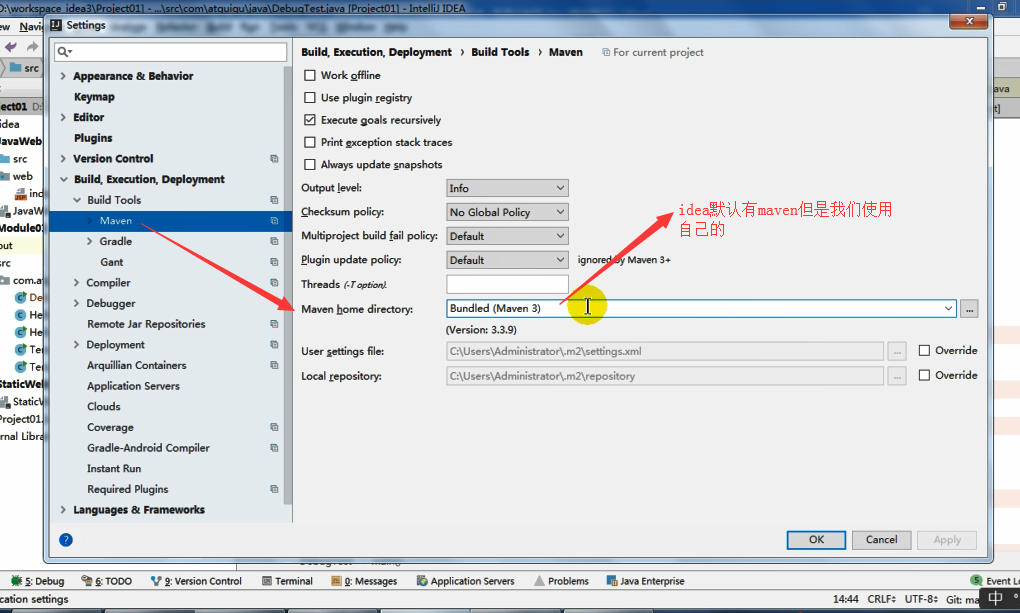Open the Terminal tool window
1020x613 pixels.
[287, 581]
